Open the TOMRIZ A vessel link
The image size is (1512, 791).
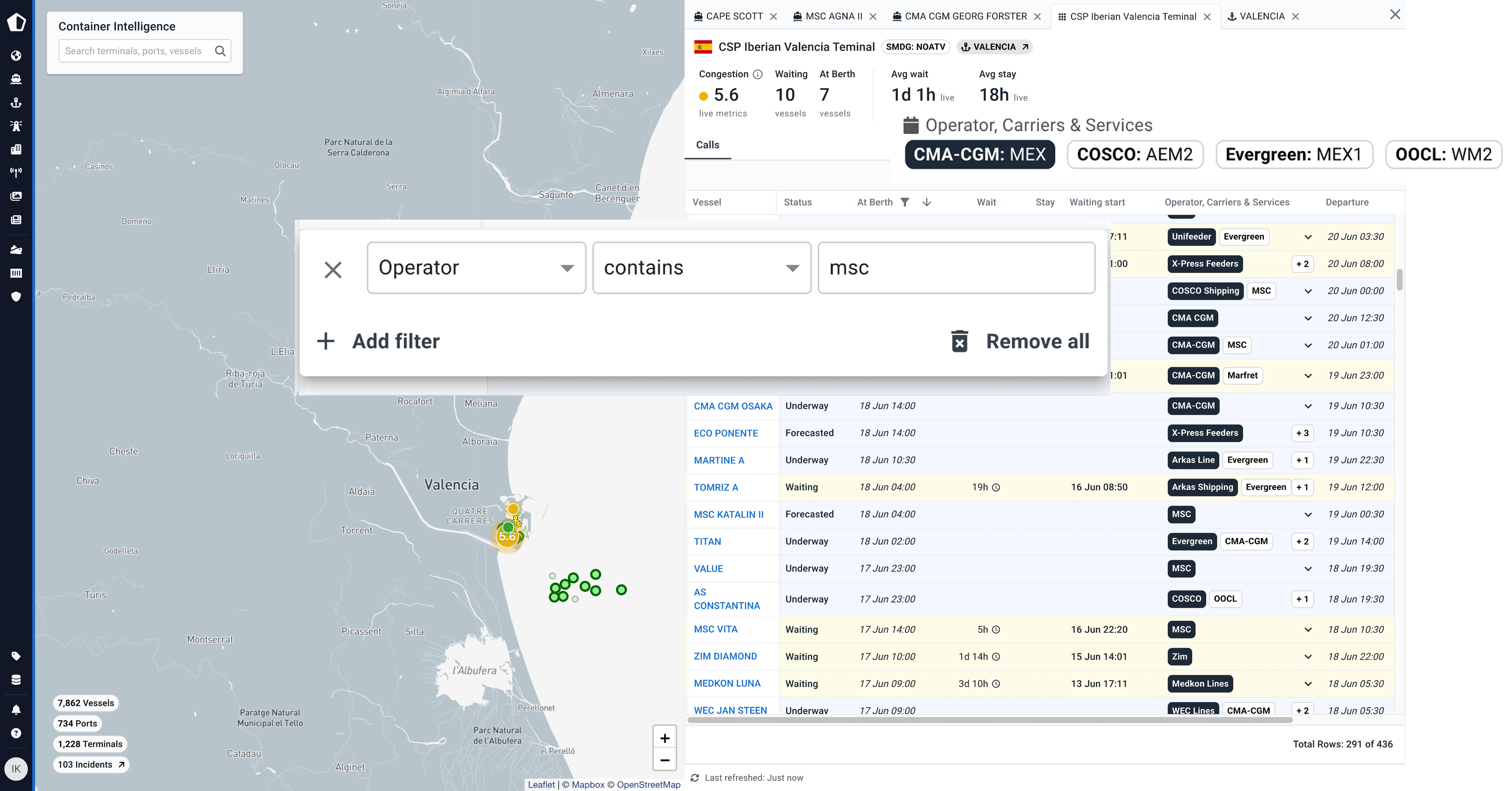coord(716,488)
